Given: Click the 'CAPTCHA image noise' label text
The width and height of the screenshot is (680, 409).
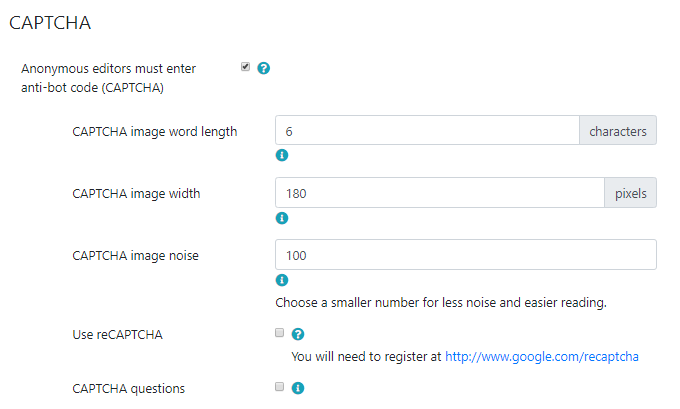Looking at the screenshot, I should (x=135, y=255).
